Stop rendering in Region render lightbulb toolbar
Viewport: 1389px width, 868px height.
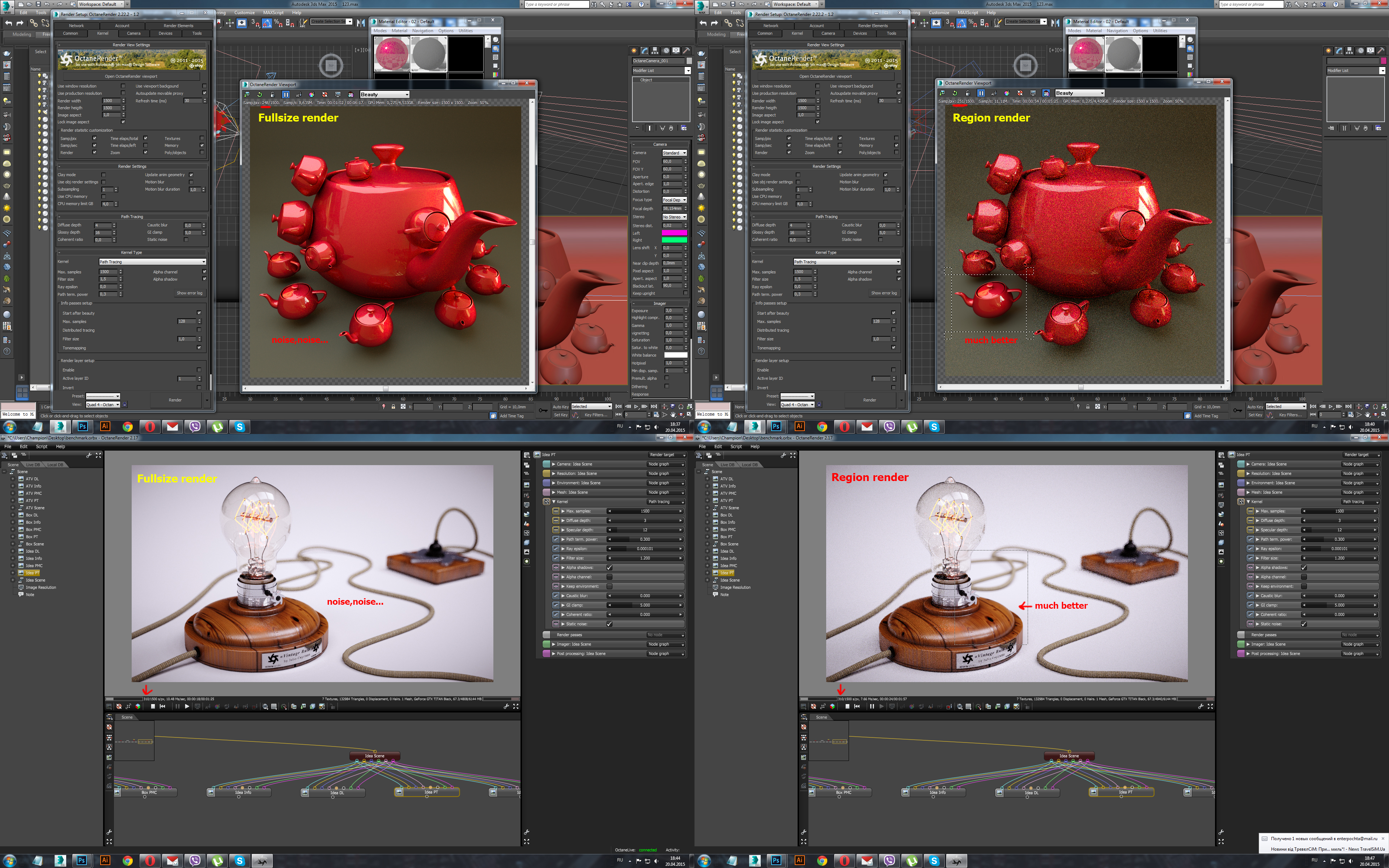847,707
